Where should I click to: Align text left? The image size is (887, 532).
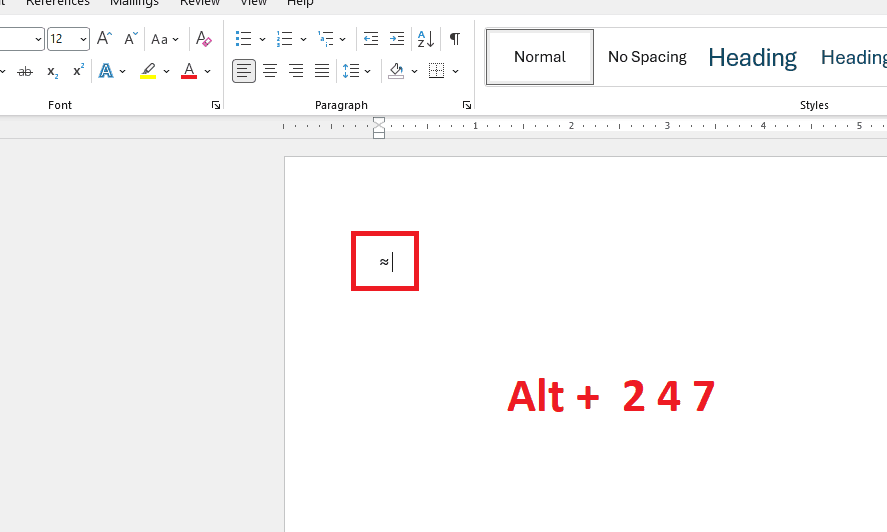[244, 71]
